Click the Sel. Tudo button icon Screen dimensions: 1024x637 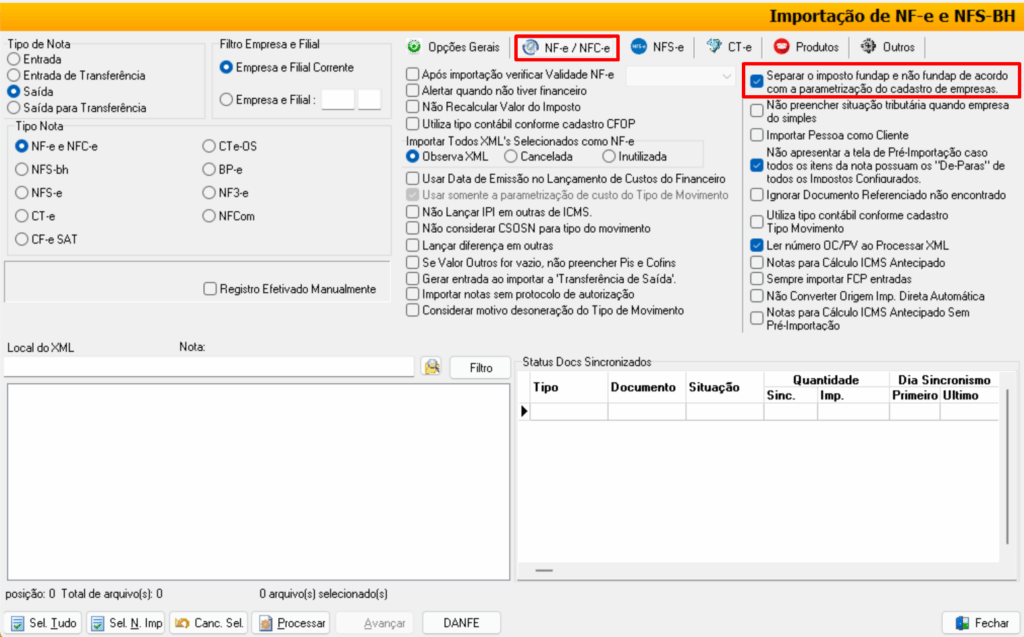pos(18,623)
